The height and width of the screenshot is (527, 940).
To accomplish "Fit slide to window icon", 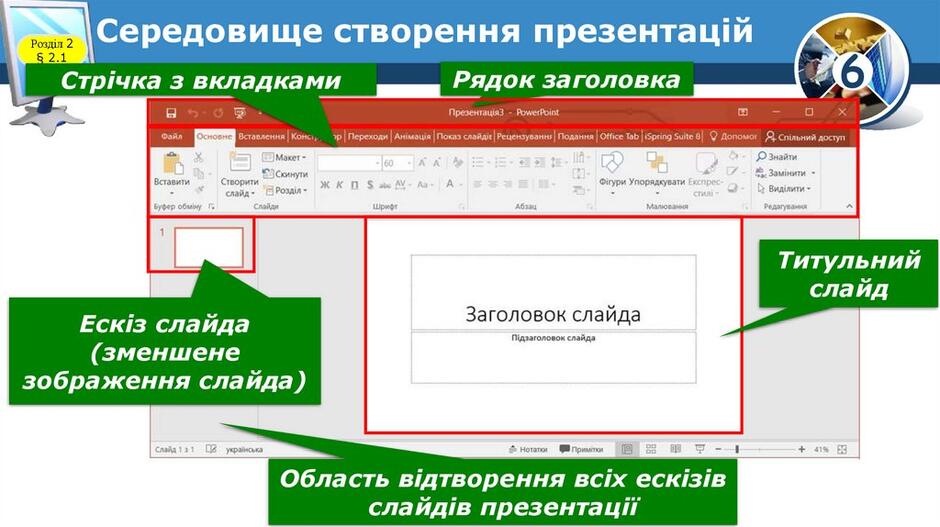I will pyautogui.click(x=842, y=449).
